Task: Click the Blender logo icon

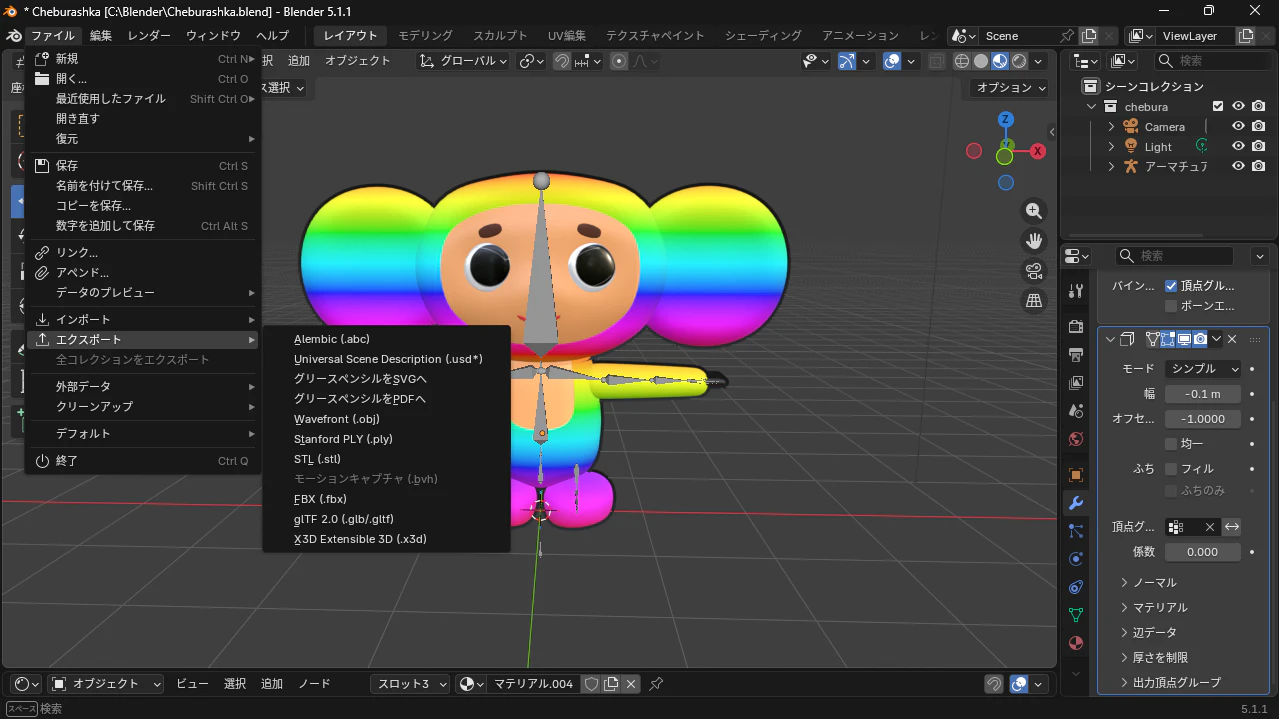Action: tap(14, 35)
